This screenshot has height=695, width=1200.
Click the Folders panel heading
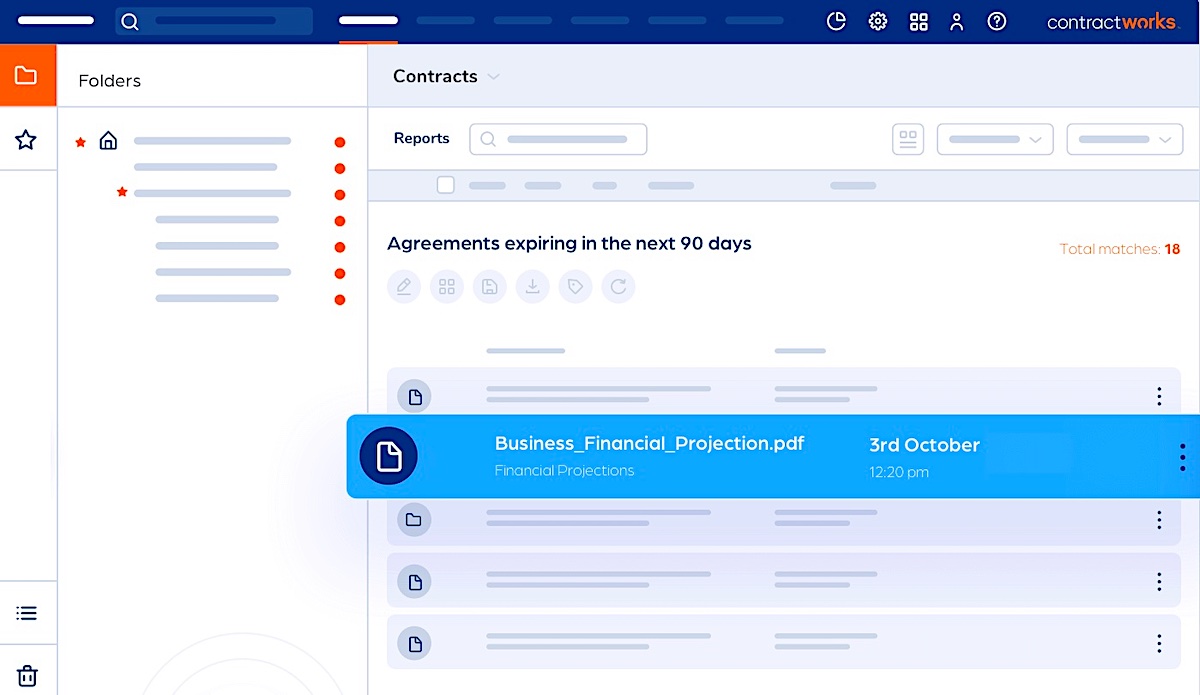point(110,81)
